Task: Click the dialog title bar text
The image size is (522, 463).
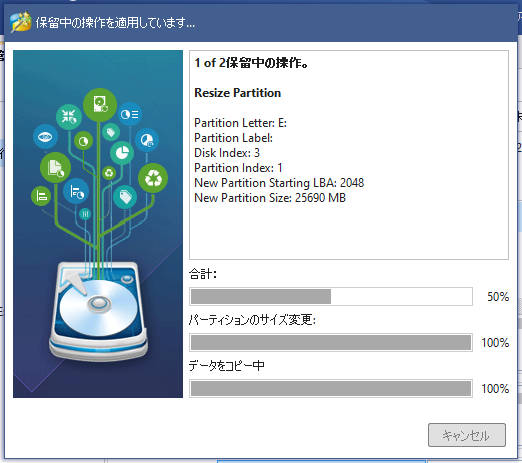Action: [x=115, y=23]
